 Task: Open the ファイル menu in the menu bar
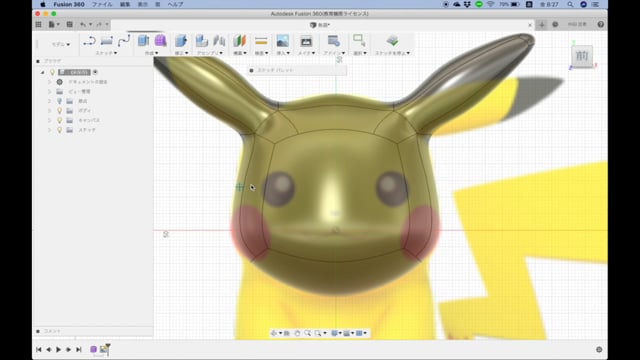(x=102, y=4)
